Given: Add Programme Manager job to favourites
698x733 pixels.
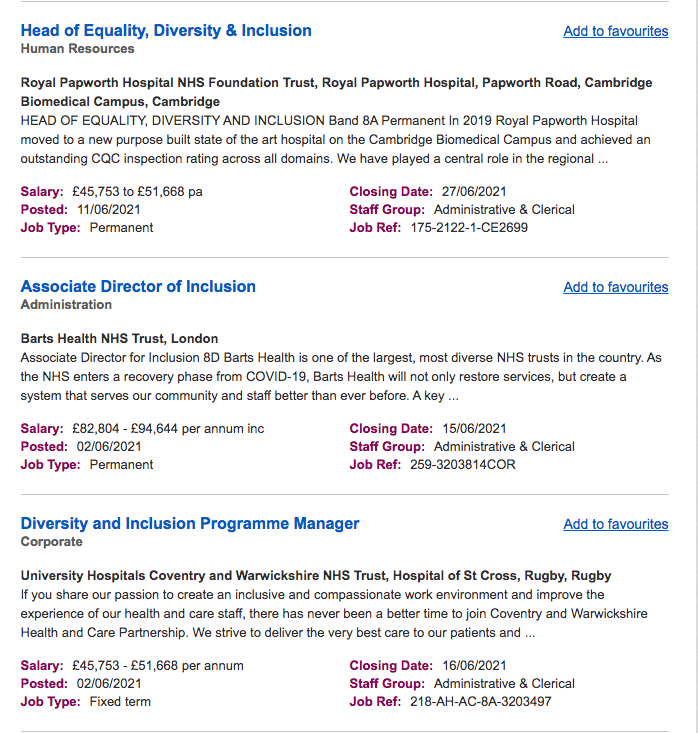Looking at the screenshot, I should [x=615, y=524].
